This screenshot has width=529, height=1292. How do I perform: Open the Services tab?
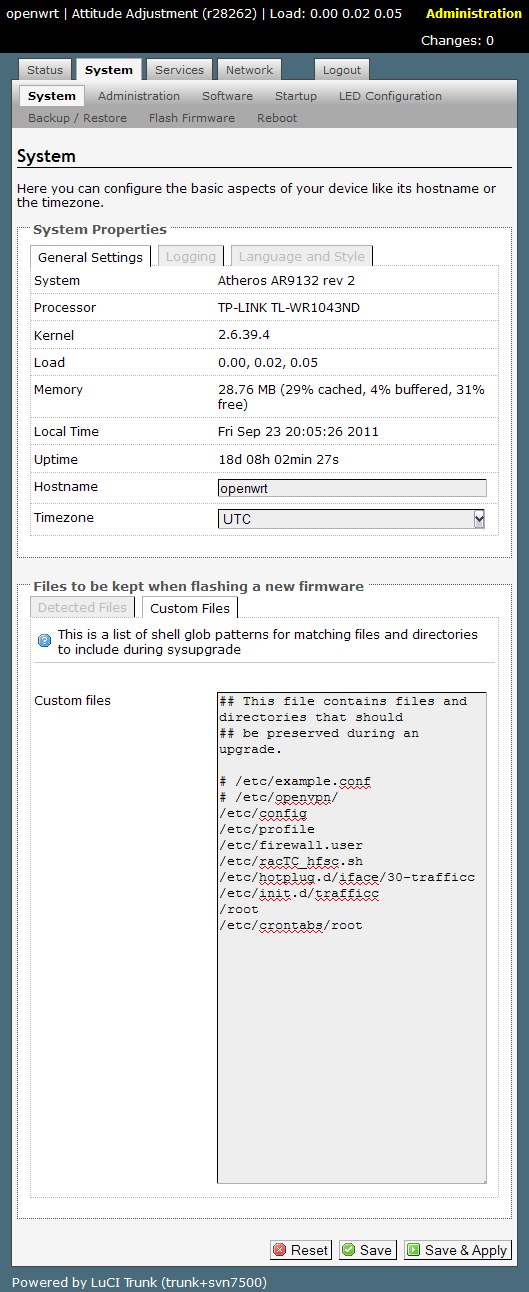tap(179, 70)
